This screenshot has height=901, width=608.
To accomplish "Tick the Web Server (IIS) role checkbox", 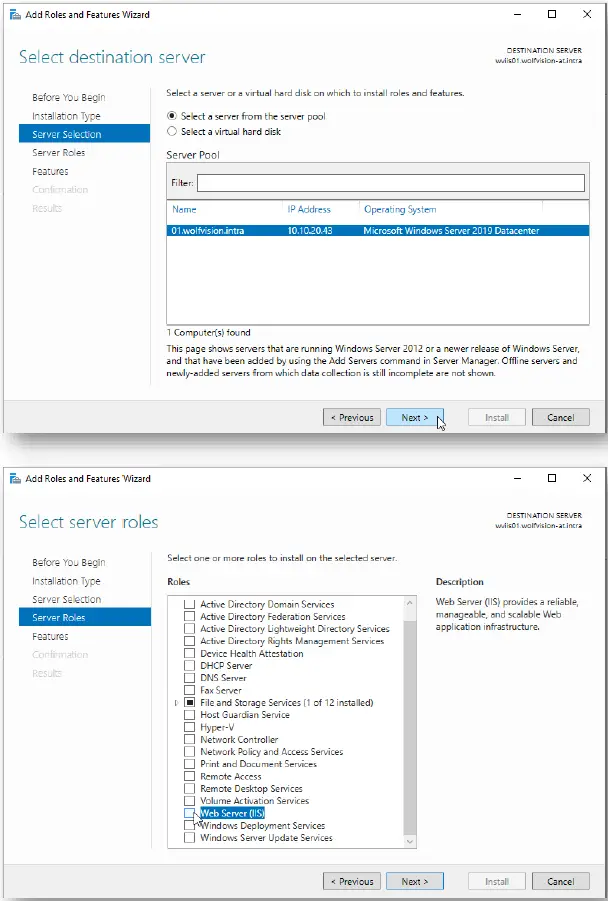I will 190,814.
